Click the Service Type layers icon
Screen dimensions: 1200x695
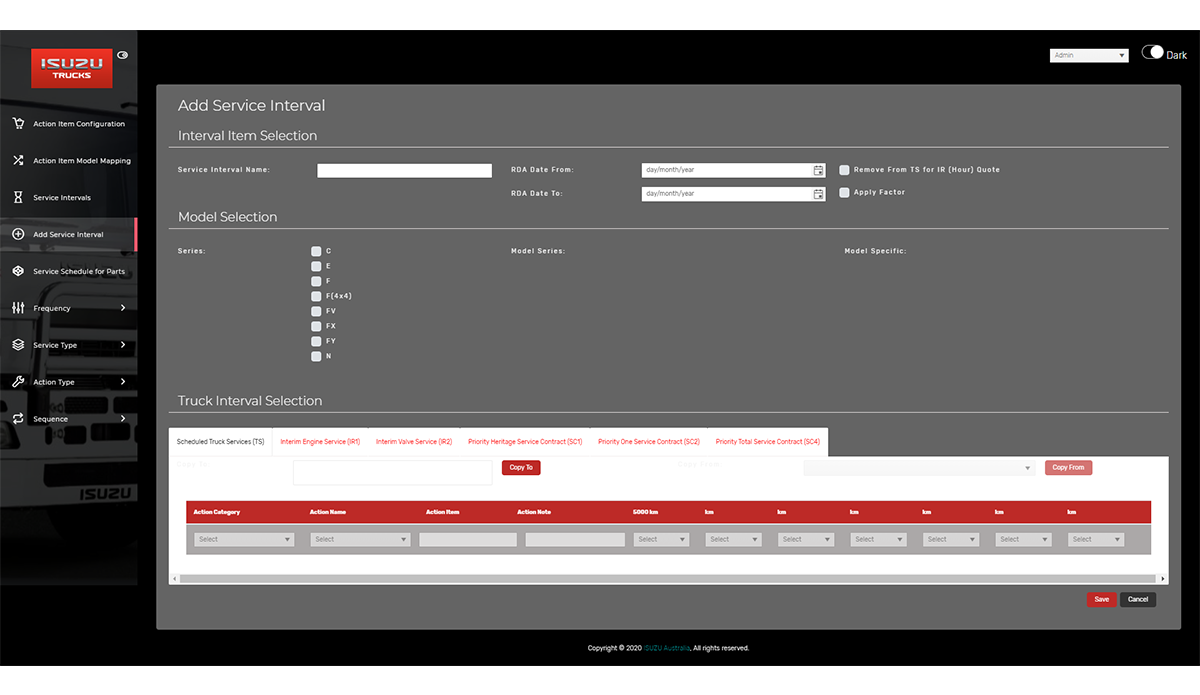click(18, 345)
